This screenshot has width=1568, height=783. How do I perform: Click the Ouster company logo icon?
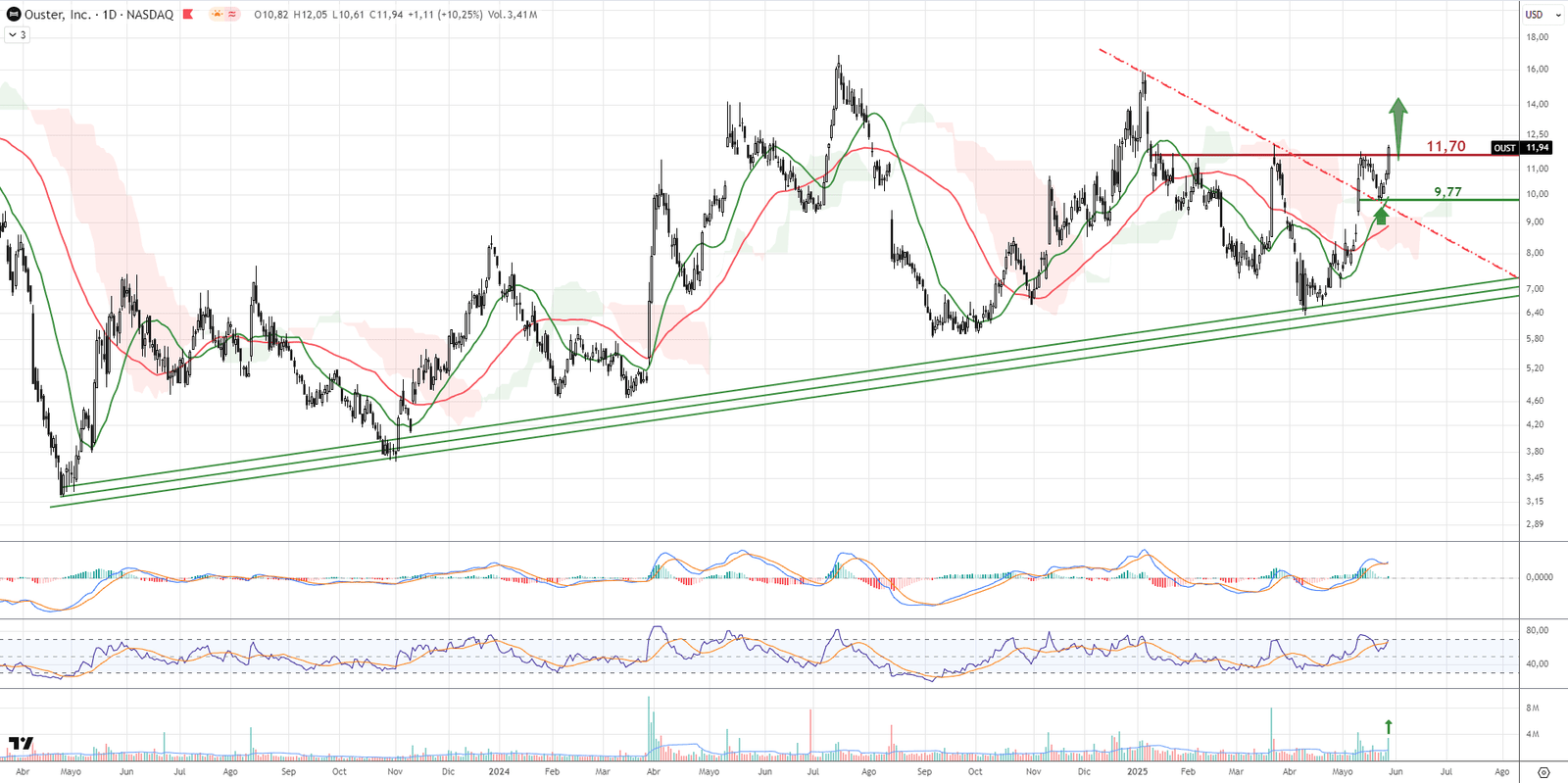pyautogui.click(x=14, y=15)
